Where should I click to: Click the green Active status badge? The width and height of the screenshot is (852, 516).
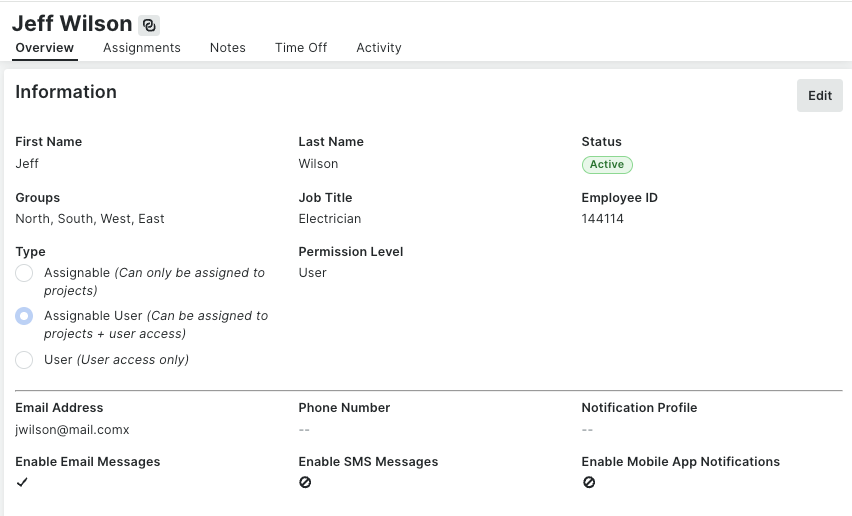click(x=607, y=165)
